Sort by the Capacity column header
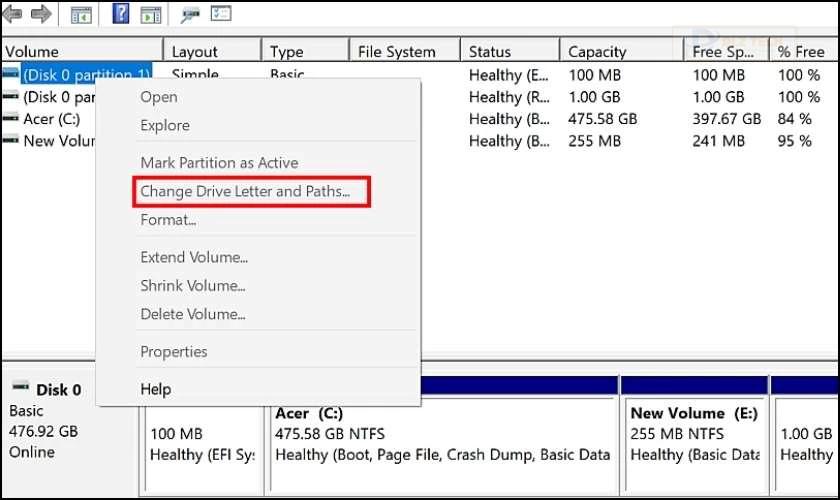840x500 pixels. click(x=622, y=51)
